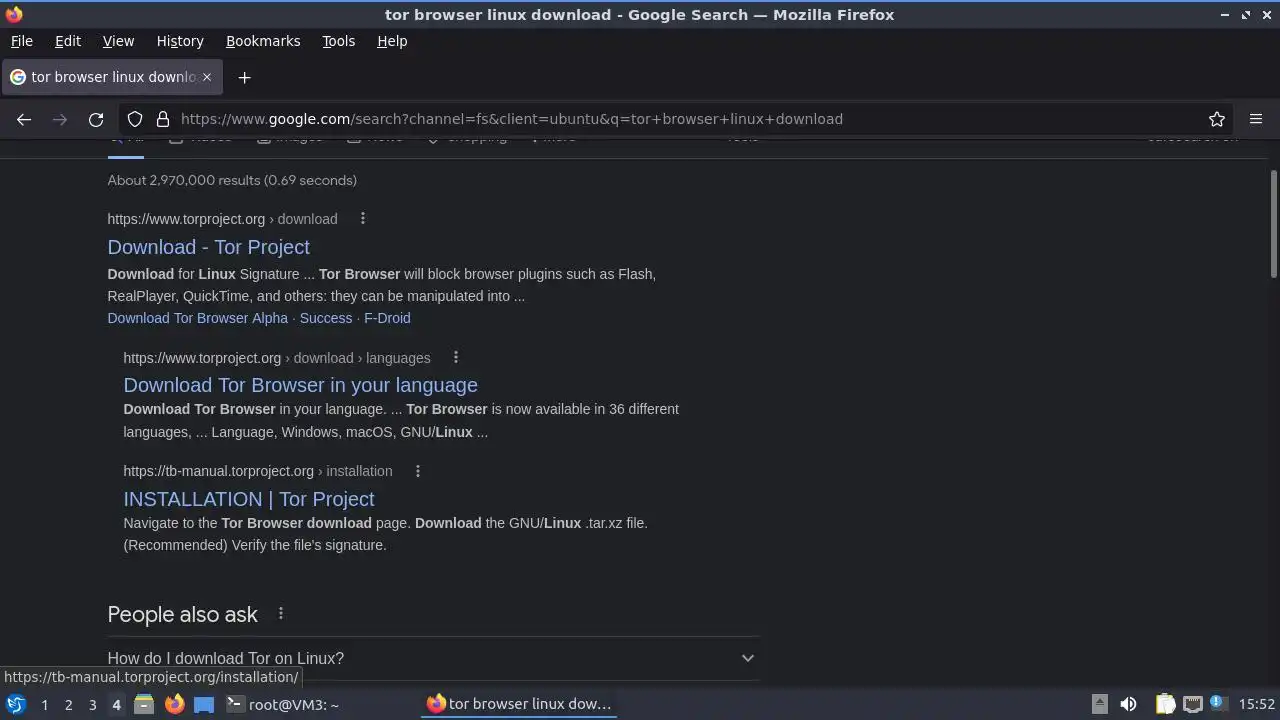Viewport: 1280px width, 720px height.
Task: Click the page vertical scrollbar thumb
Action: [1273, 225]
